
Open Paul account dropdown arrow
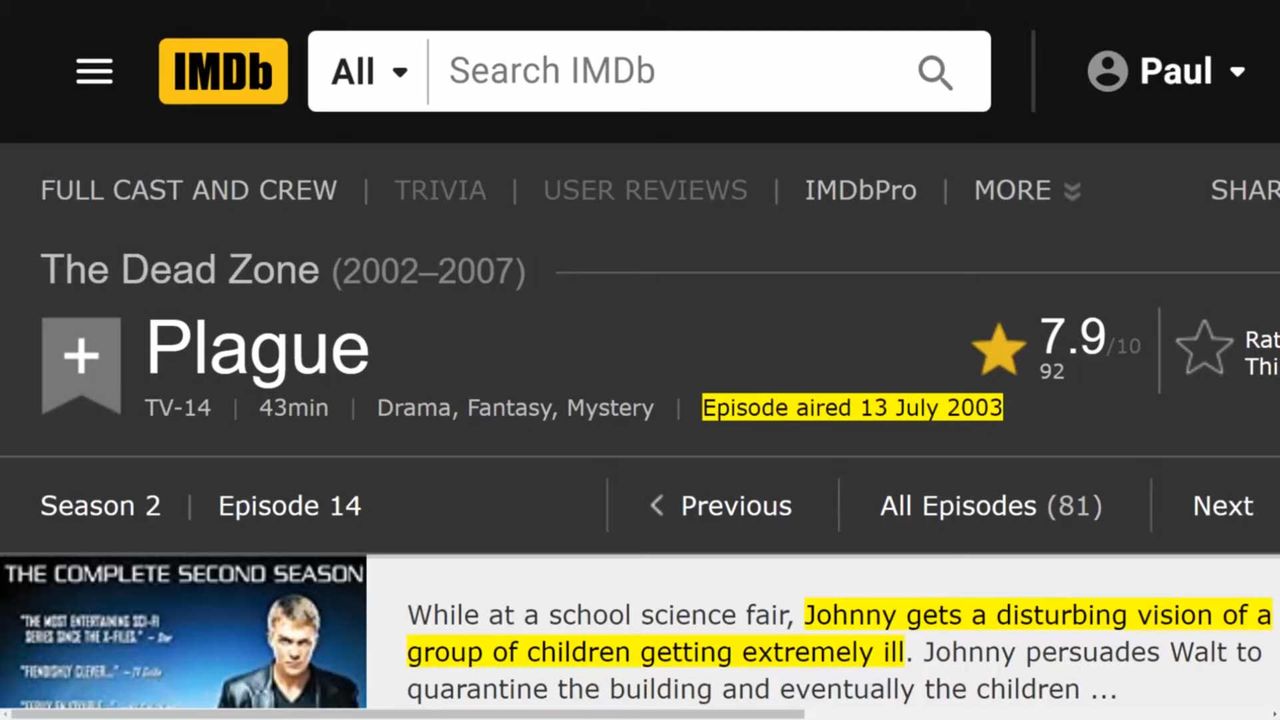[1238, 72]
